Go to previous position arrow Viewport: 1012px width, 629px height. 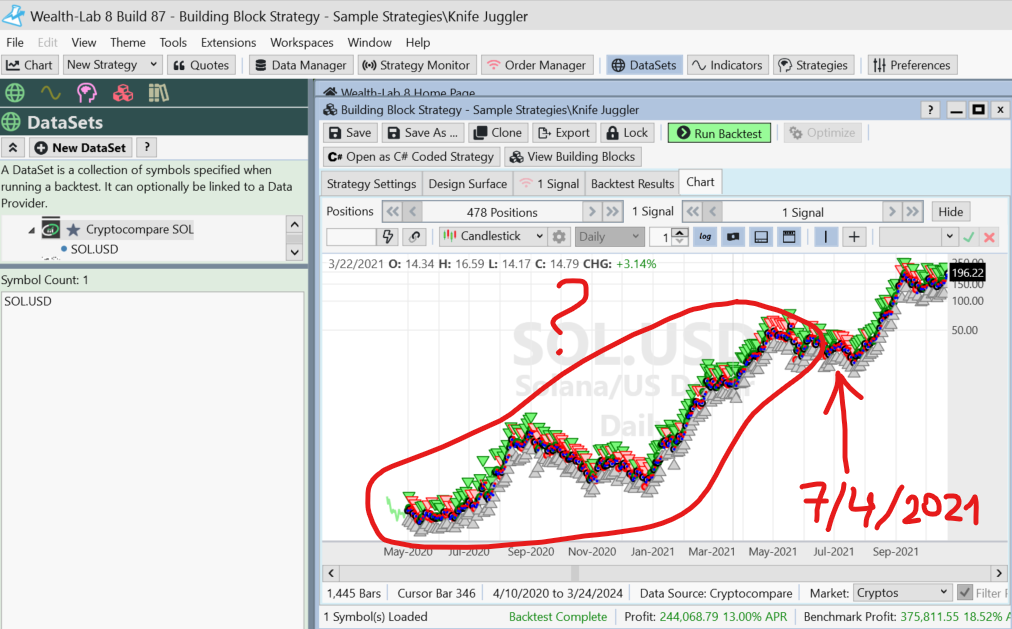(413, 212)
